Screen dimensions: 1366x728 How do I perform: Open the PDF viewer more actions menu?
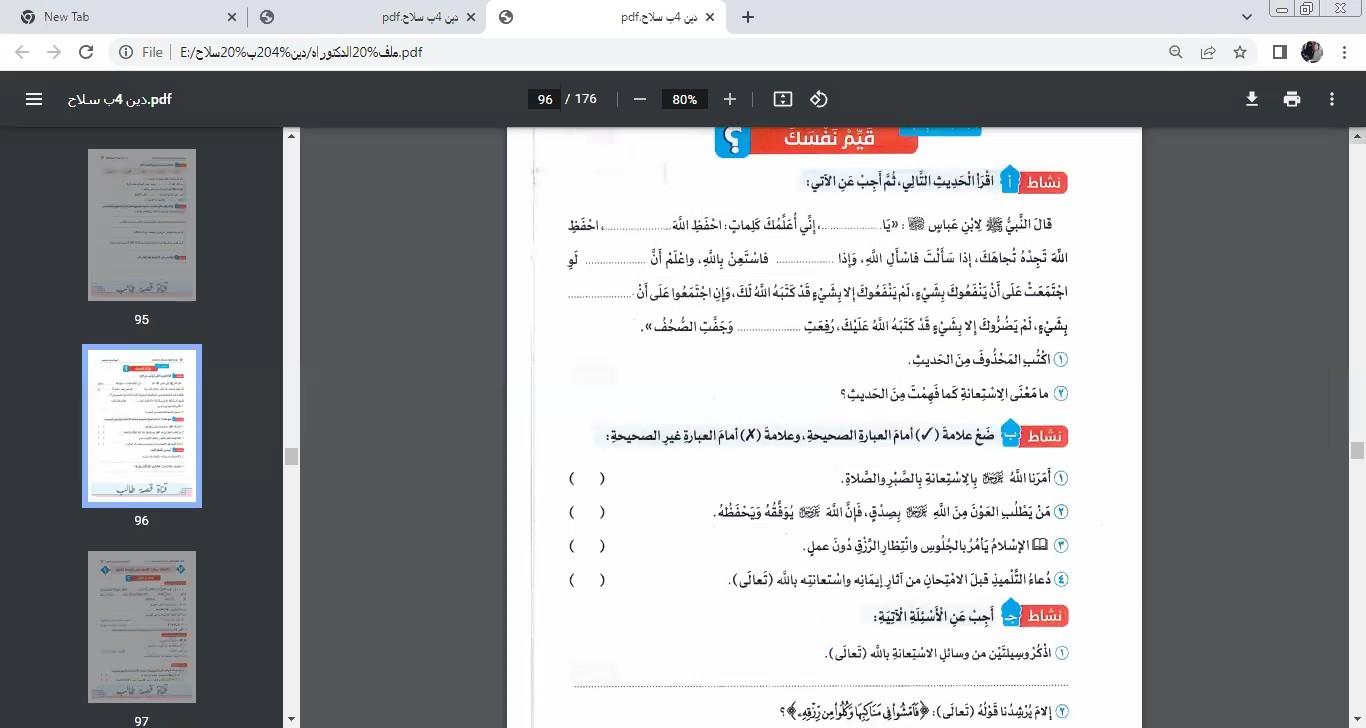point(1332,99)
